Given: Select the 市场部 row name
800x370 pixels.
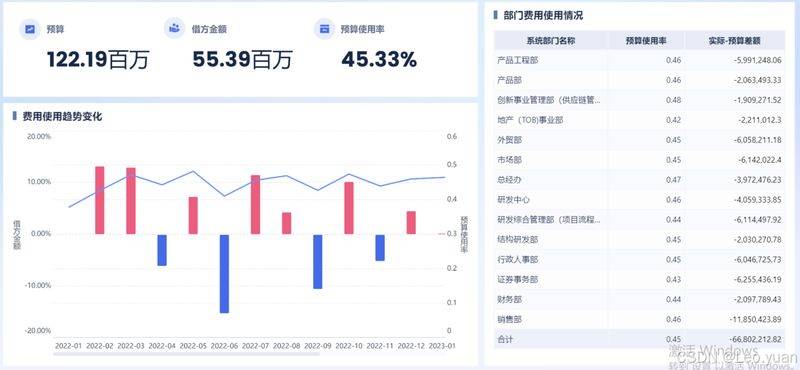Looking at the screenshot, I should click(x=509, y=160).
